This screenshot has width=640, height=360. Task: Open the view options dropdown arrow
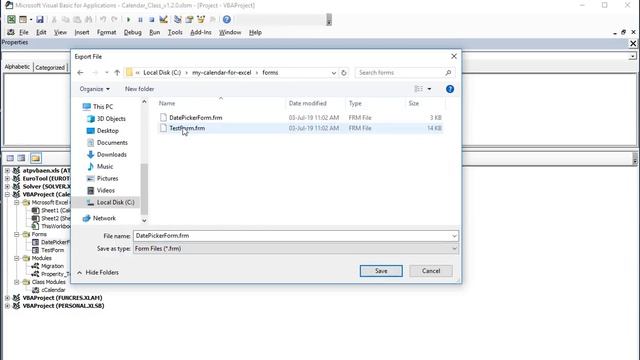[x=429, y=89]
